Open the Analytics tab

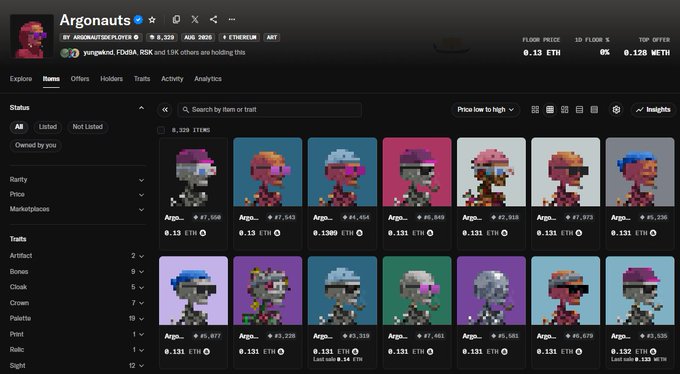(x=208, y=79)
